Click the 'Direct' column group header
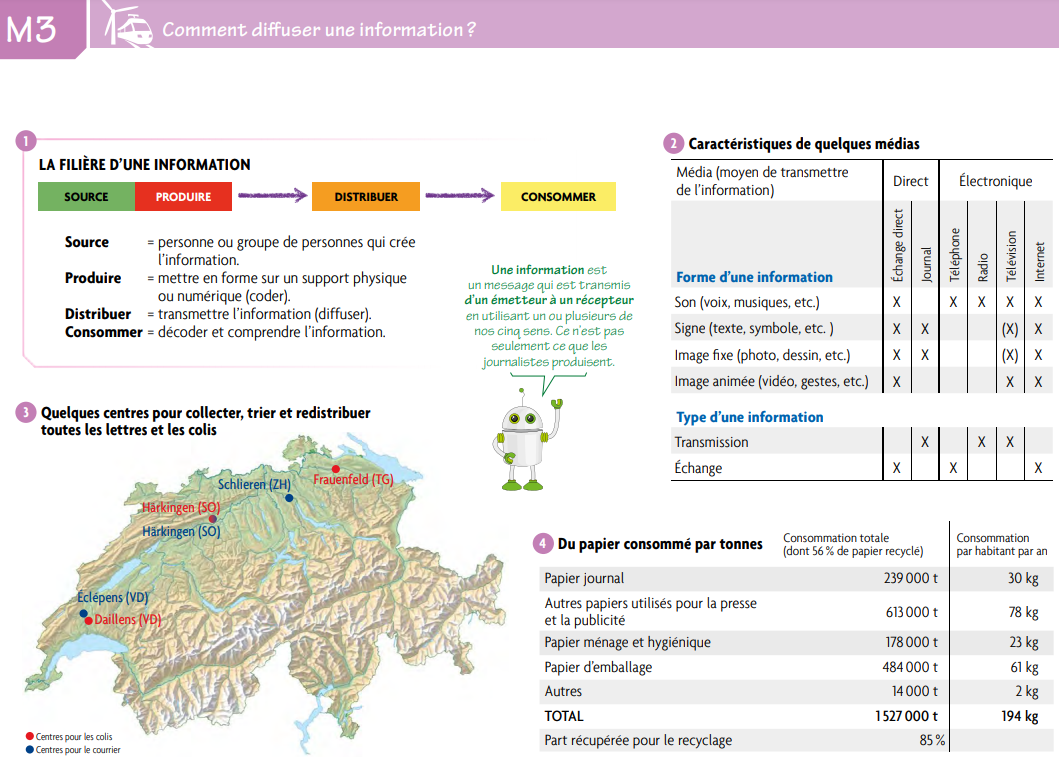The width and height of the screenshot is (1059, 757). click(x=910, y=181)
